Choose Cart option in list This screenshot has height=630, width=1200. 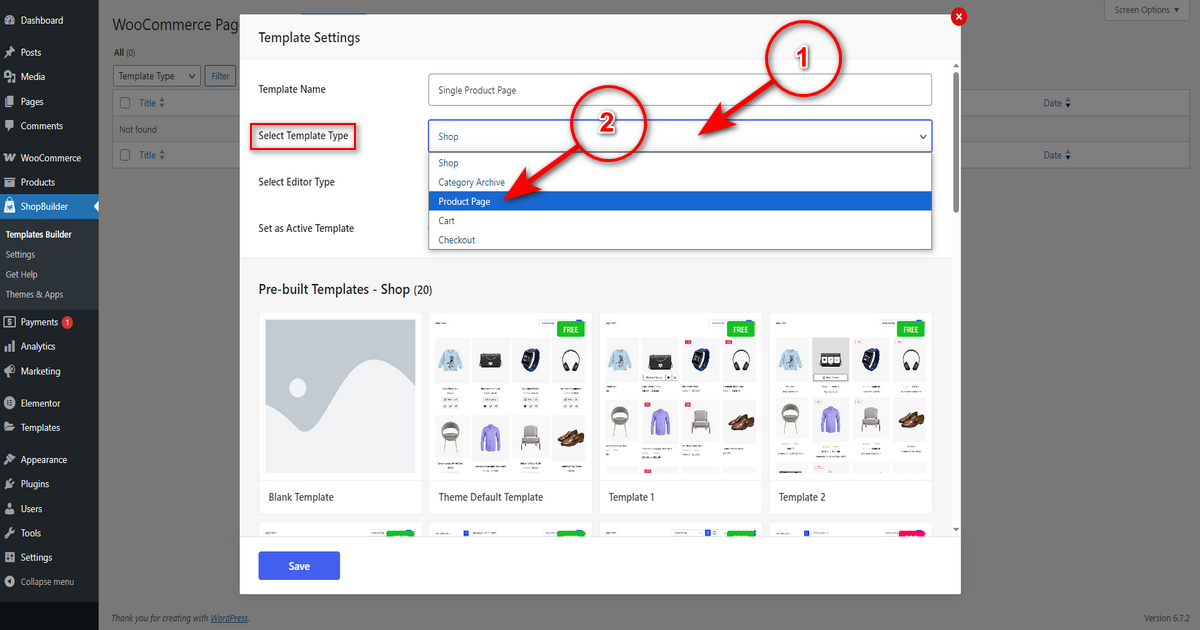(680, 220)
